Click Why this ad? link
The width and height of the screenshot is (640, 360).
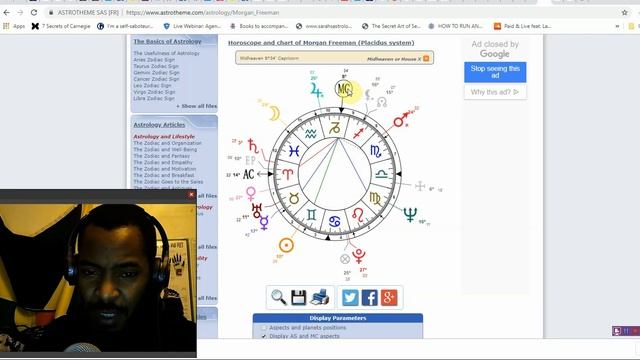(495, 92)
